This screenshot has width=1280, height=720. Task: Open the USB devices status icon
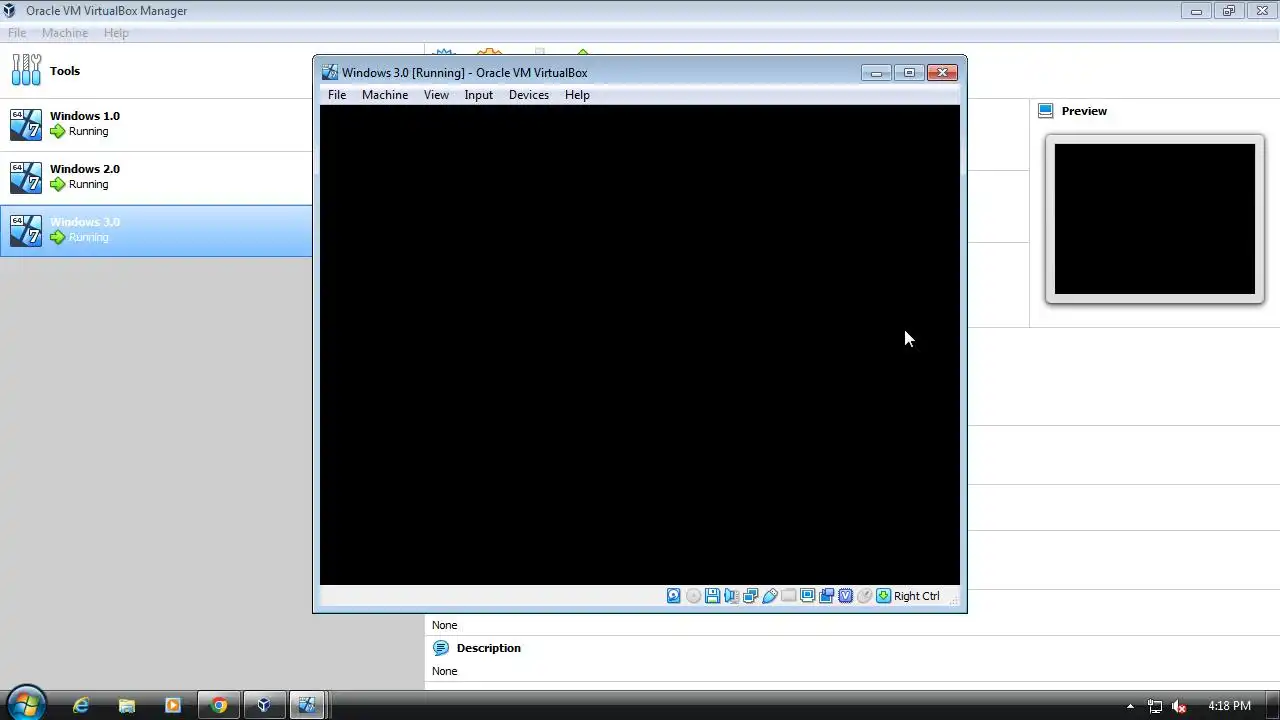point(769,596)
